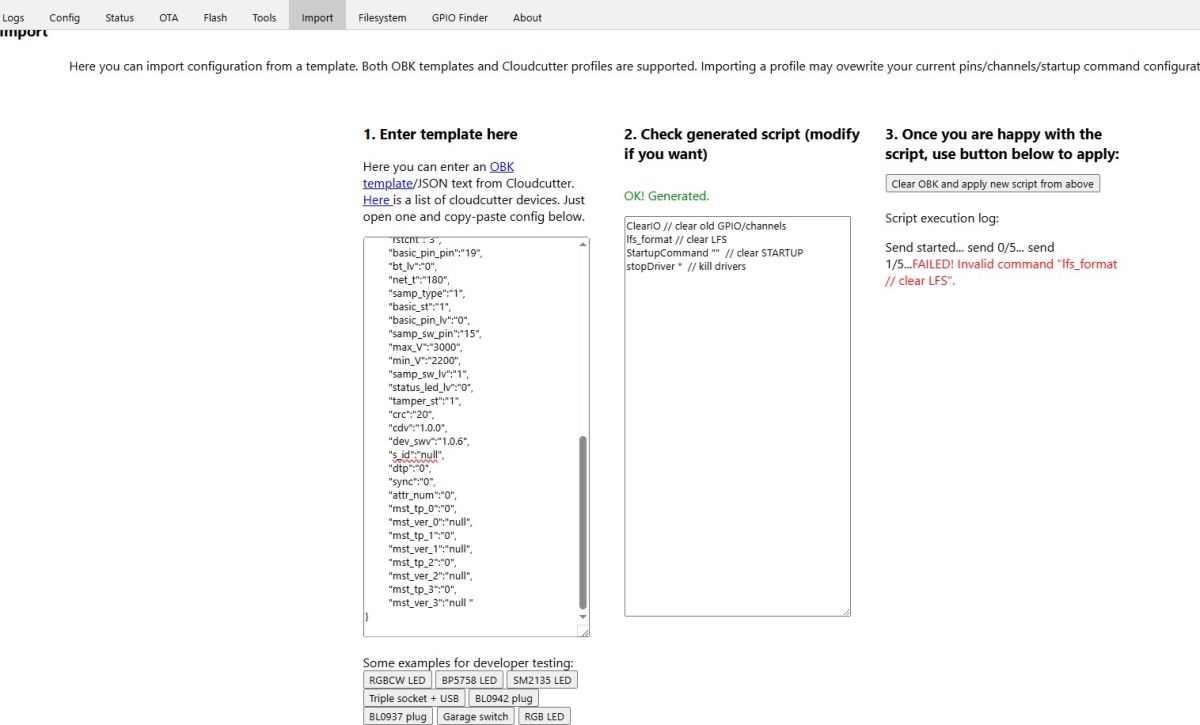Click the "net_t":"180" JSON line
The width and height of the screenshot is (1200, 725).
pos(421,280)
